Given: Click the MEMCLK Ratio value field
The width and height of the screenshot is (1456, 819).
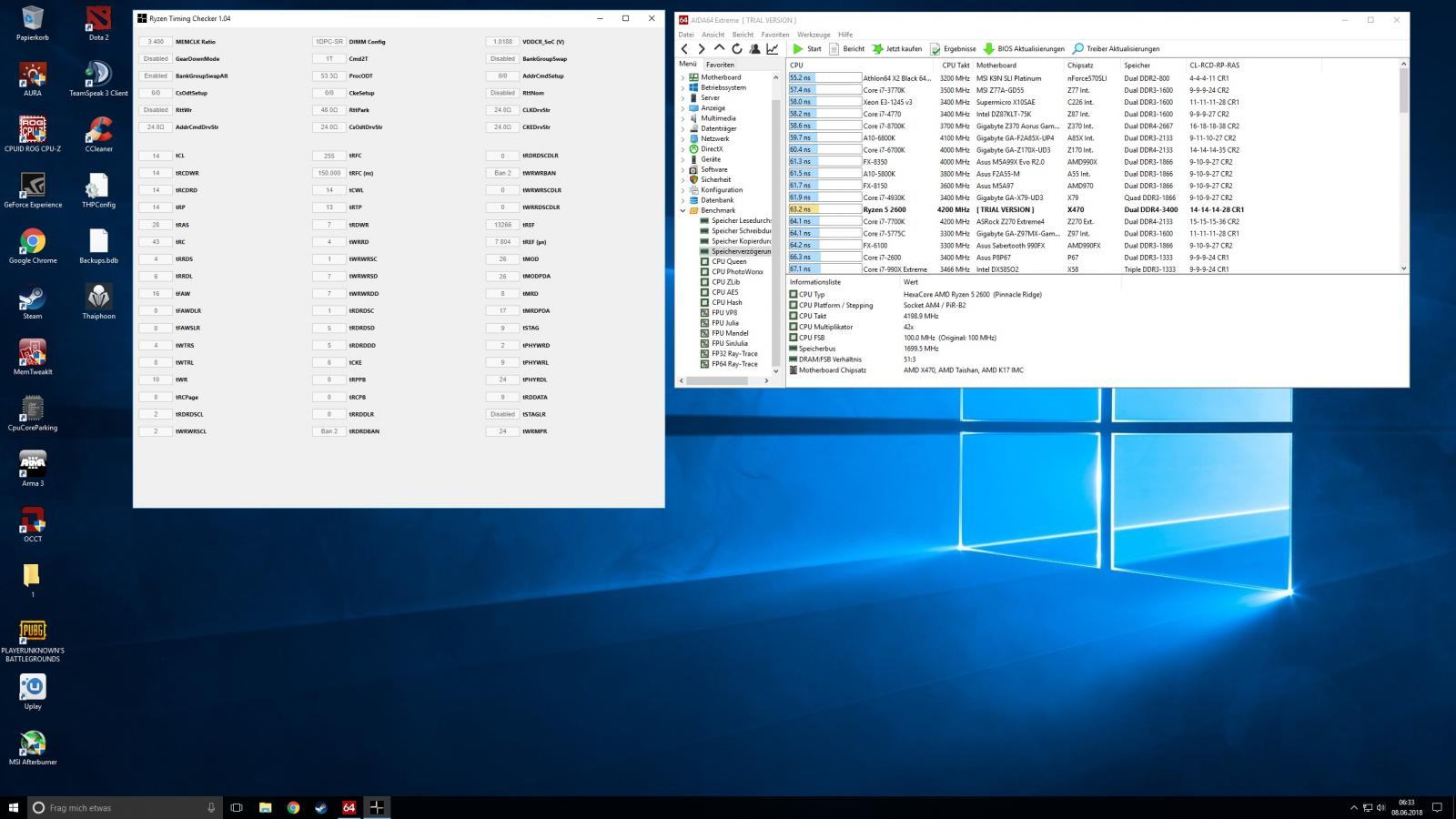Looking at the screenshot, I should (156, 42).
